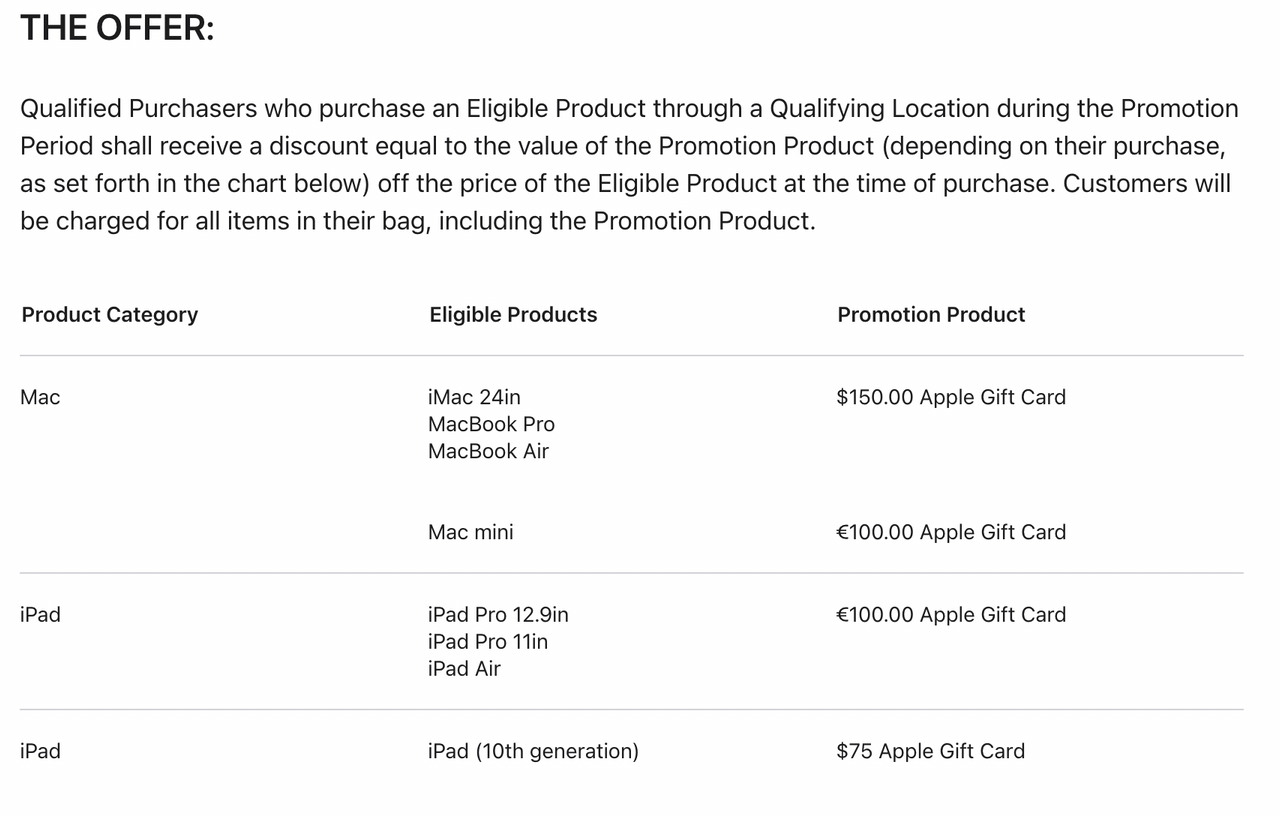Click the MacBook Air product entry
The image size is (1280, 816).
[x=488, y=451]
